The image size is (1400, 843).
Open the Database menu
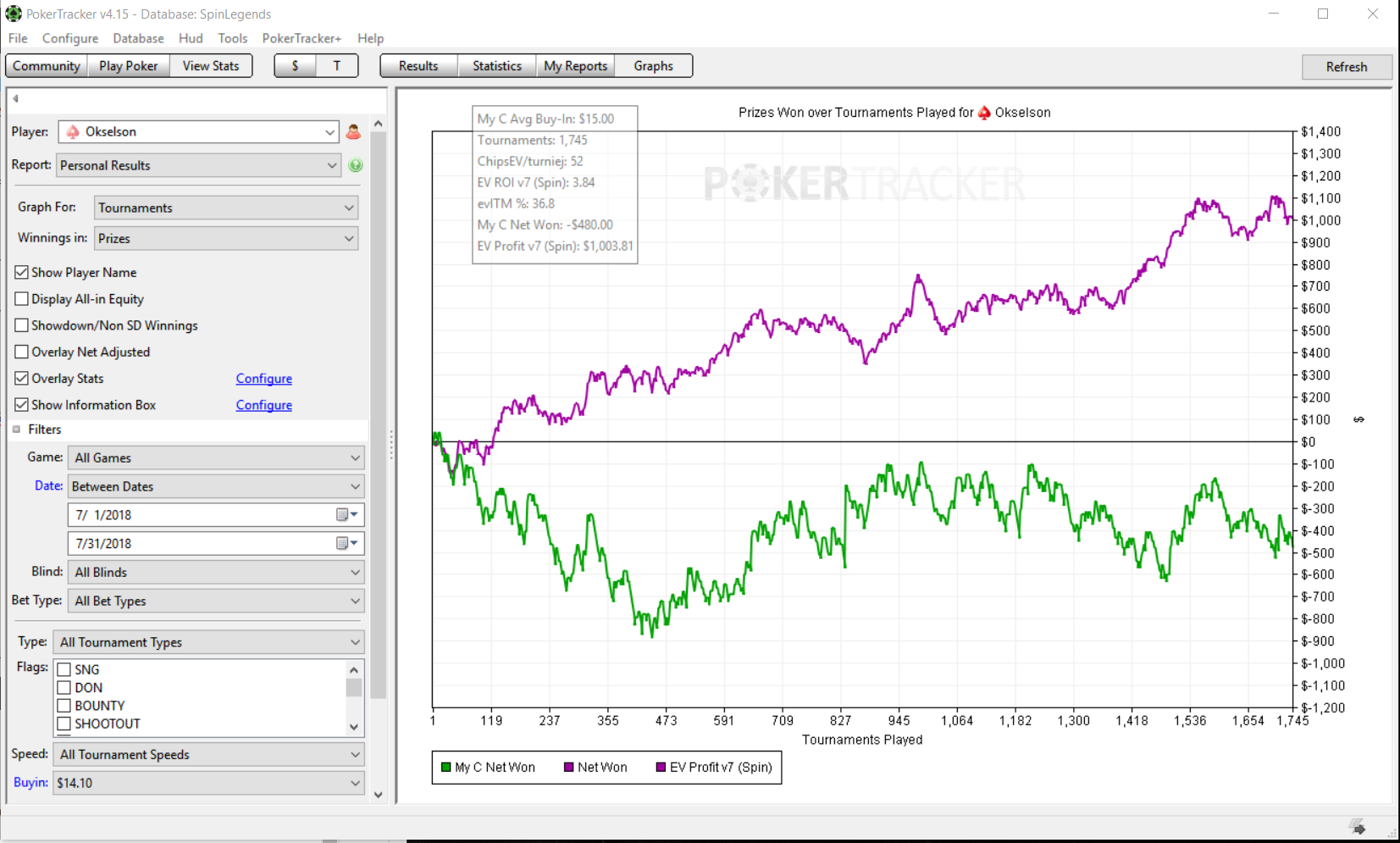[x=138, y=38]
